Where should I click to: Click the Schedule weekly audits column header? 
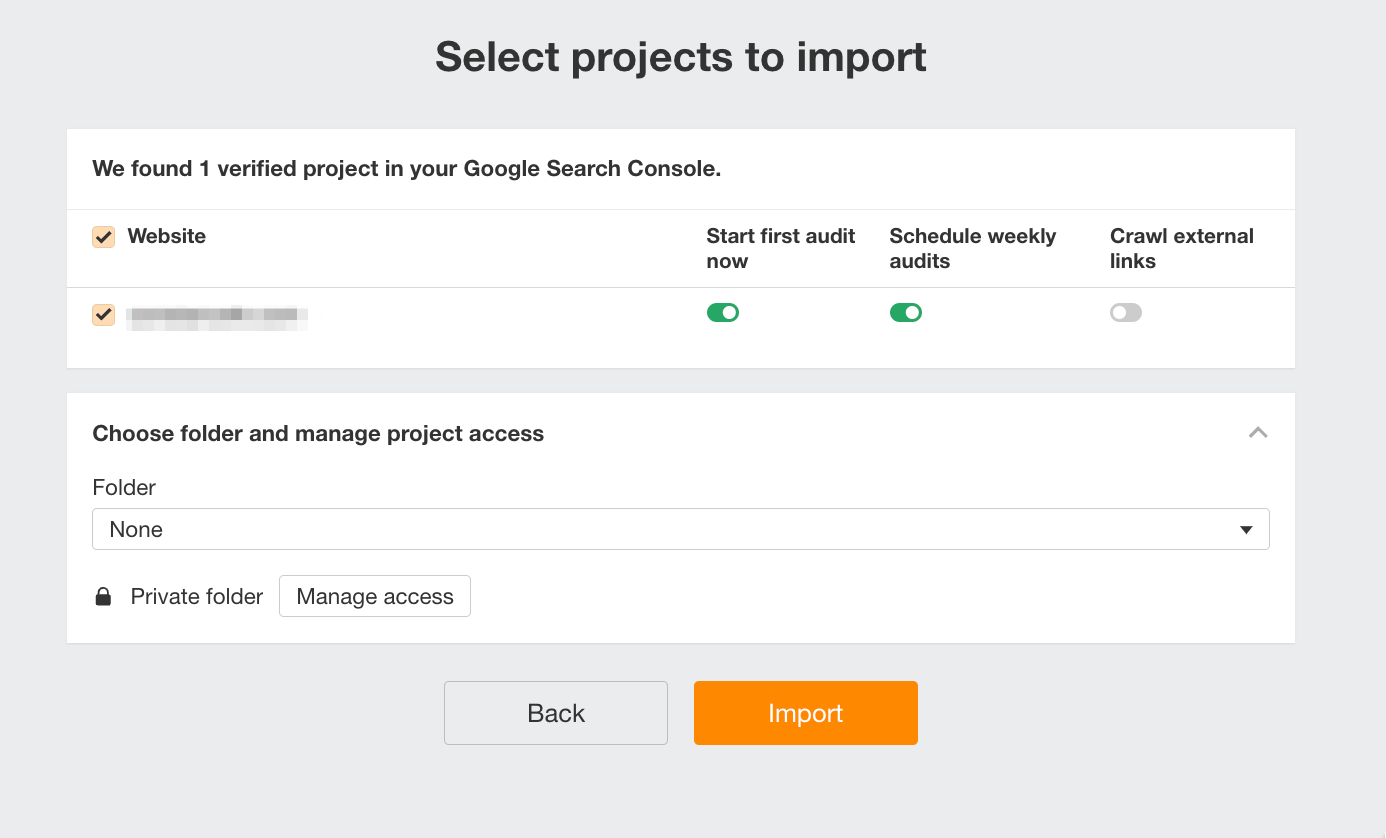(972, 248)
